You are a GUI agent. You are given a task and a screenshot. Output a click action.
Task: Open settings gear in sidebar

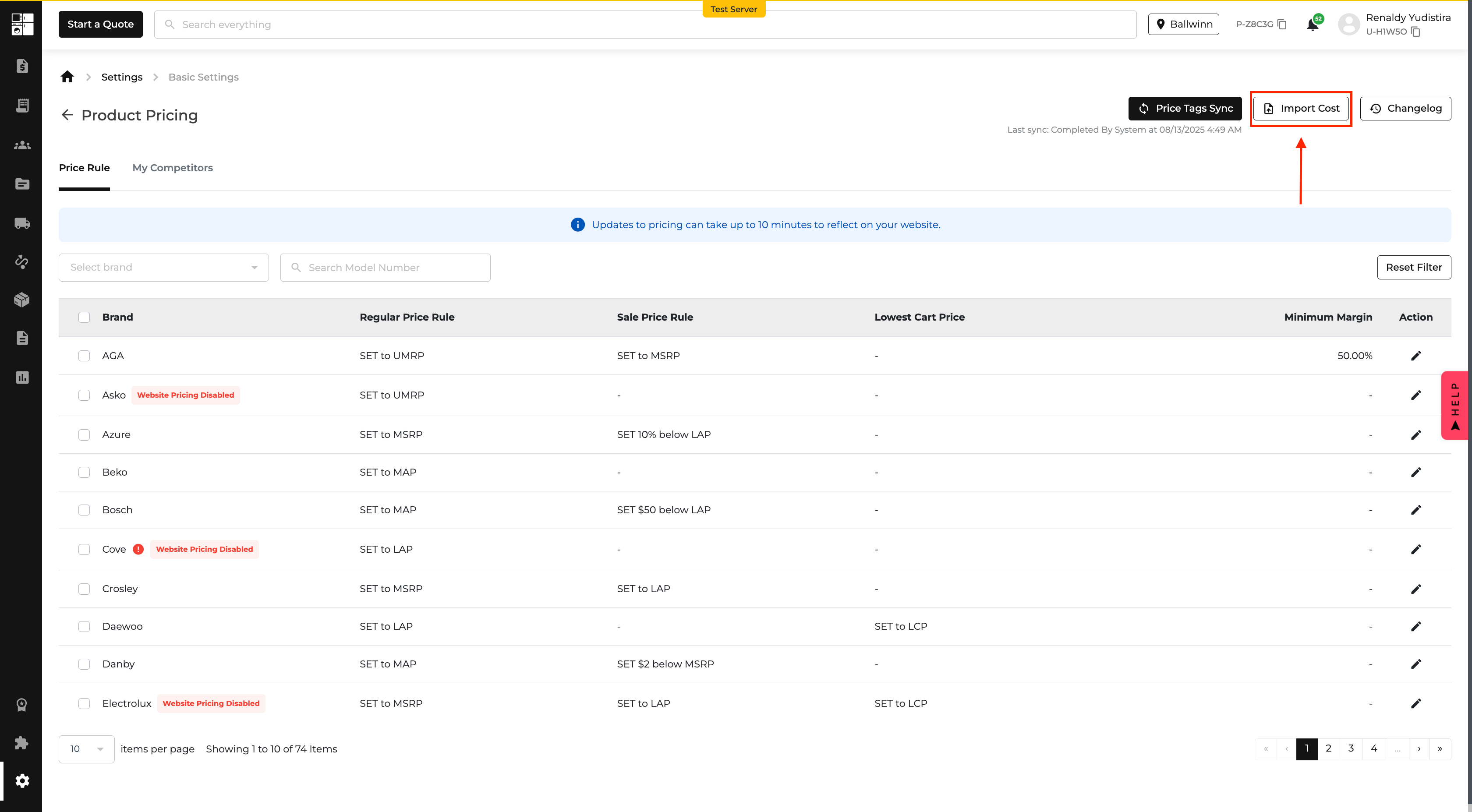click(22, 780)
